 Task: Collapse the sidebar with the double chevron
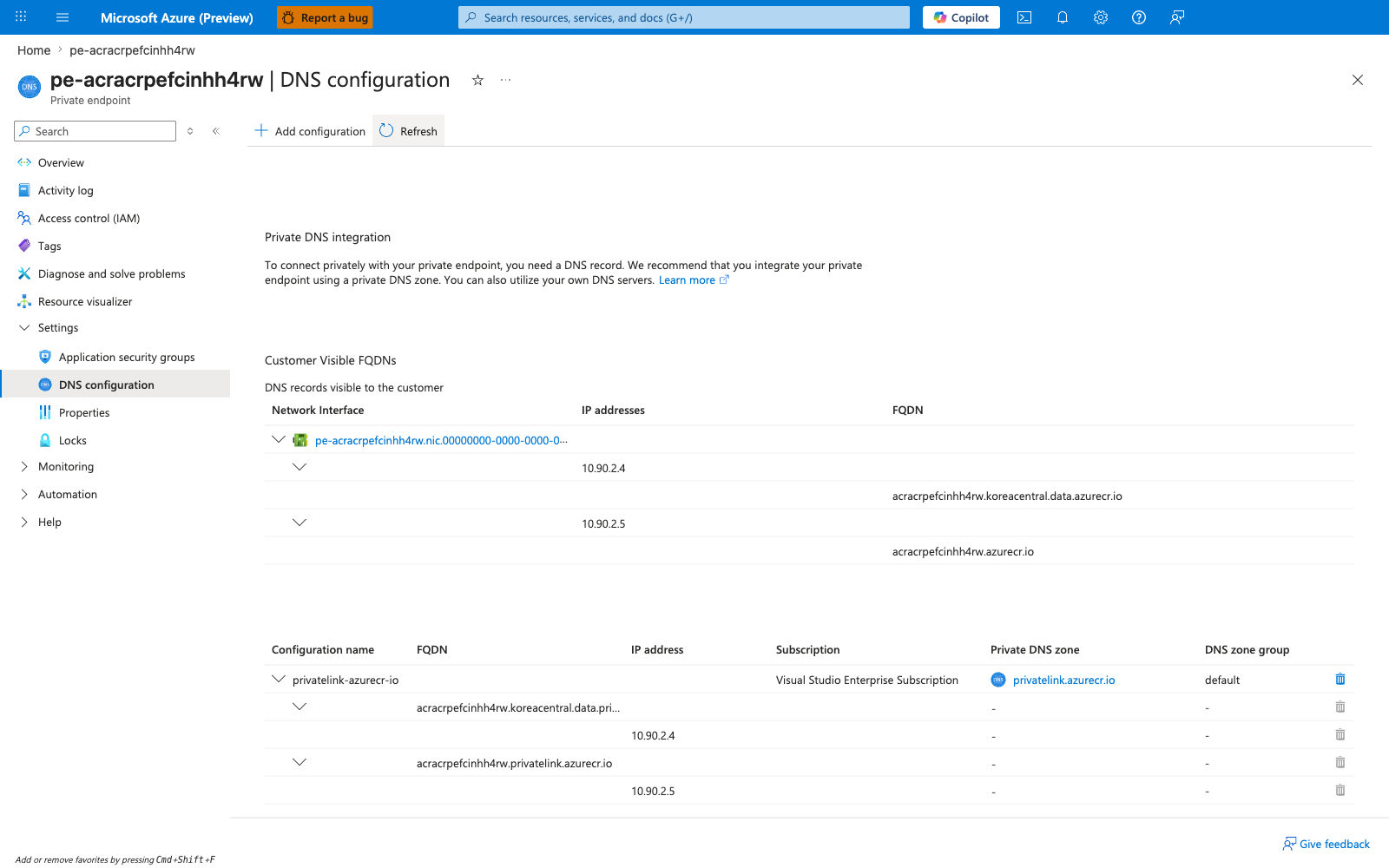pyautogui.click(x=216, y=131)
